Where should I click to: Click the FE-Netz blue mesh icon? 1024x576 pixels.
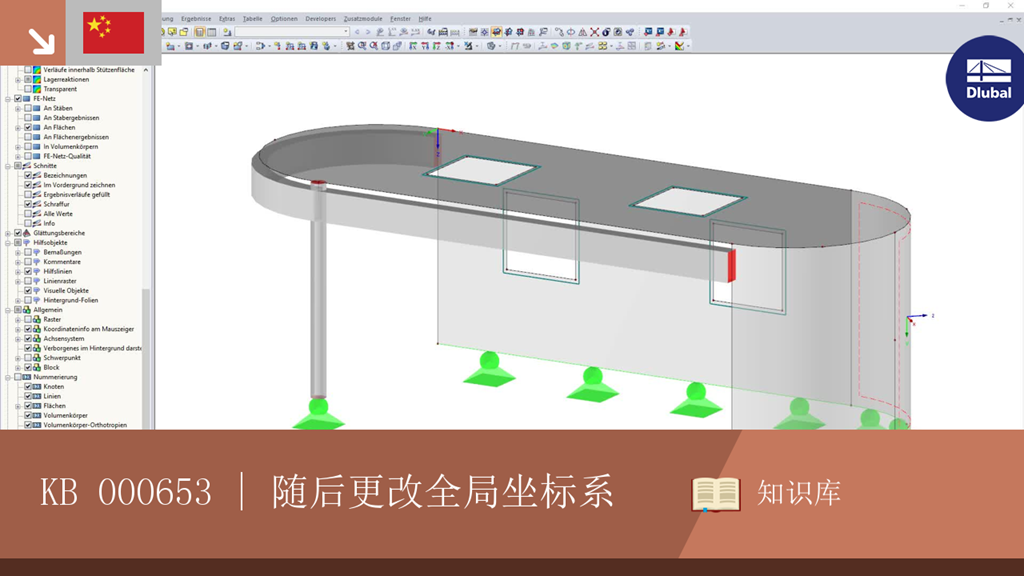(x=27, y=99)
